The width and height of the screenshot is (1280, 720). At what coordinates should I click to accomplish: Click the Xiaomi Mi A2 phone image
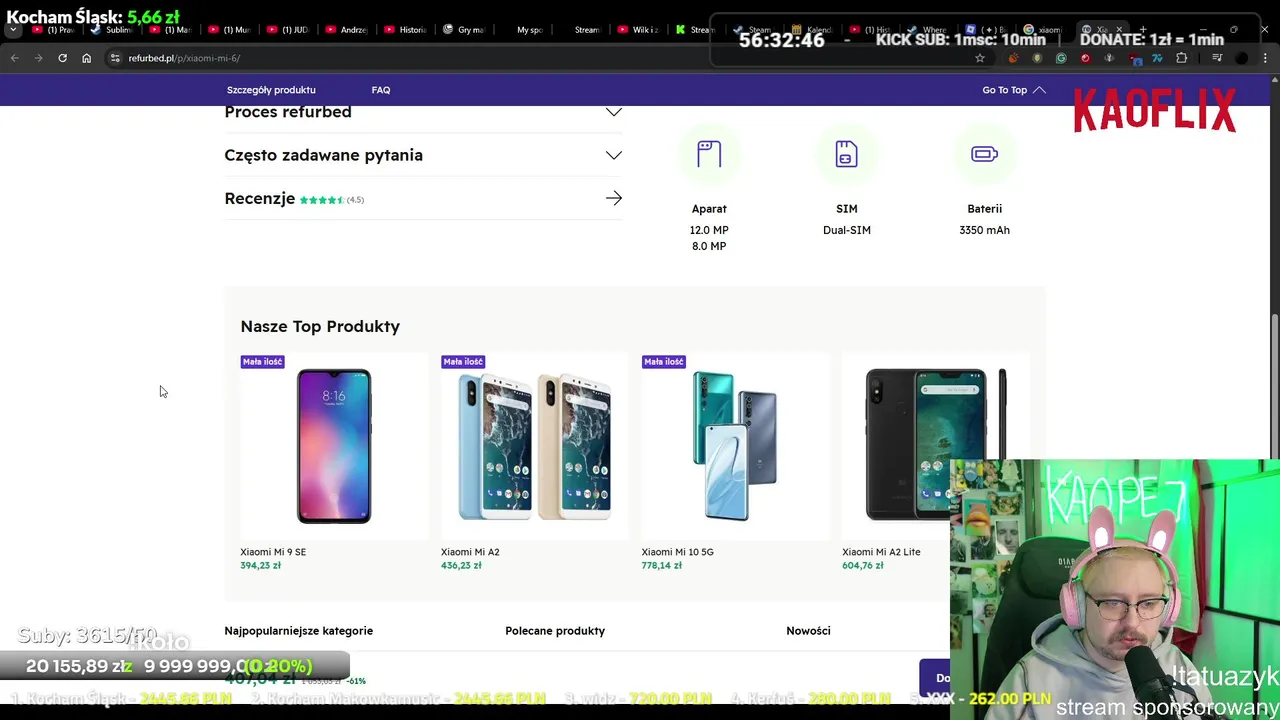(x=534, y=446)
